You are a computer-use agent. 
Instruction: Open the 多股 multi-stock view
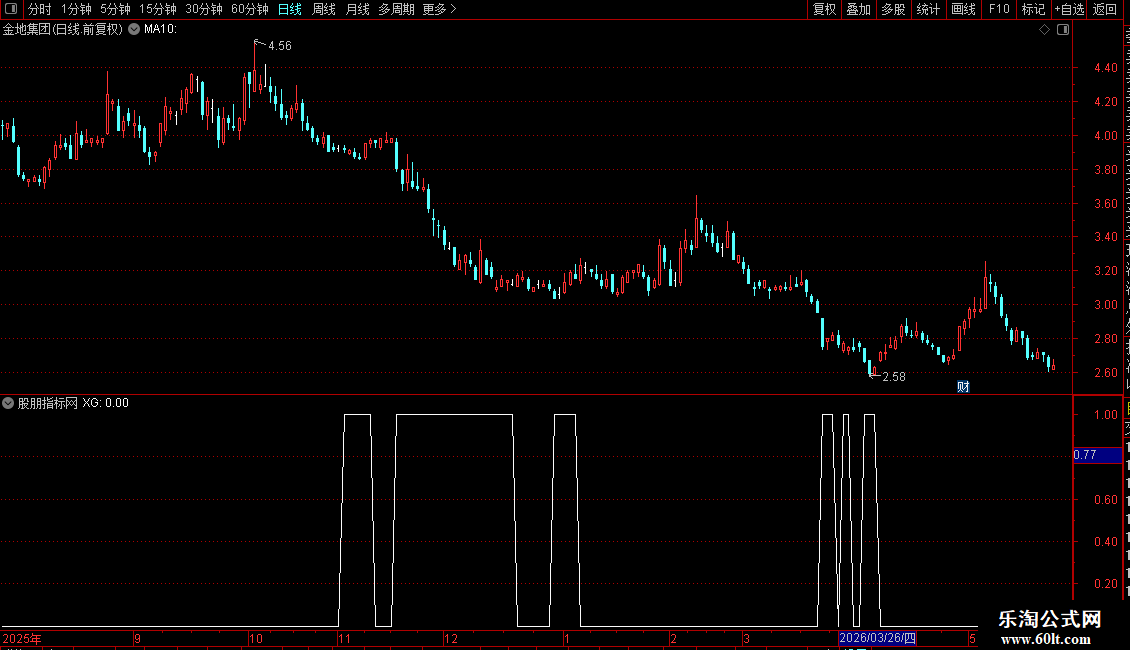[x=894, y=9]
